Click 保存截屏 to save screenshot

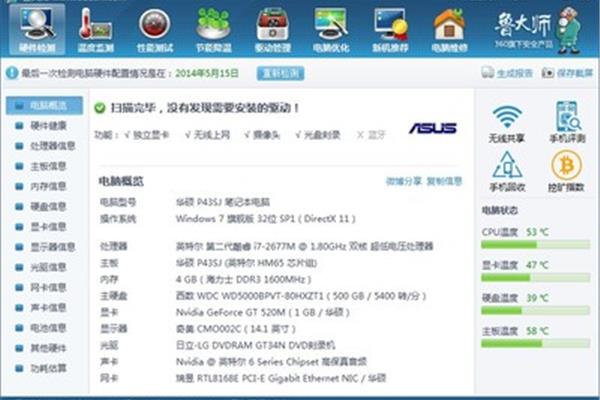click(x=567, y=73)
